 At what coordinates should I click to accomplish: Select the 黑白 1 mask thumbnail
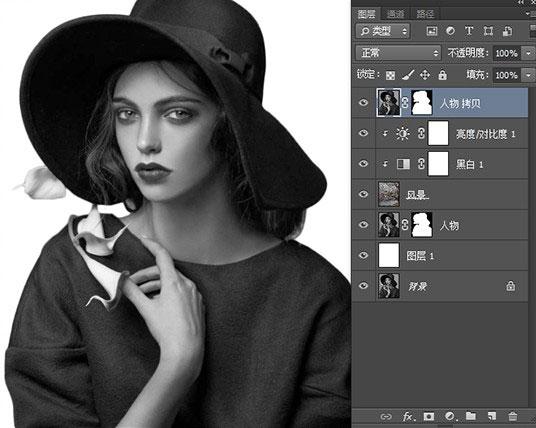438,164
